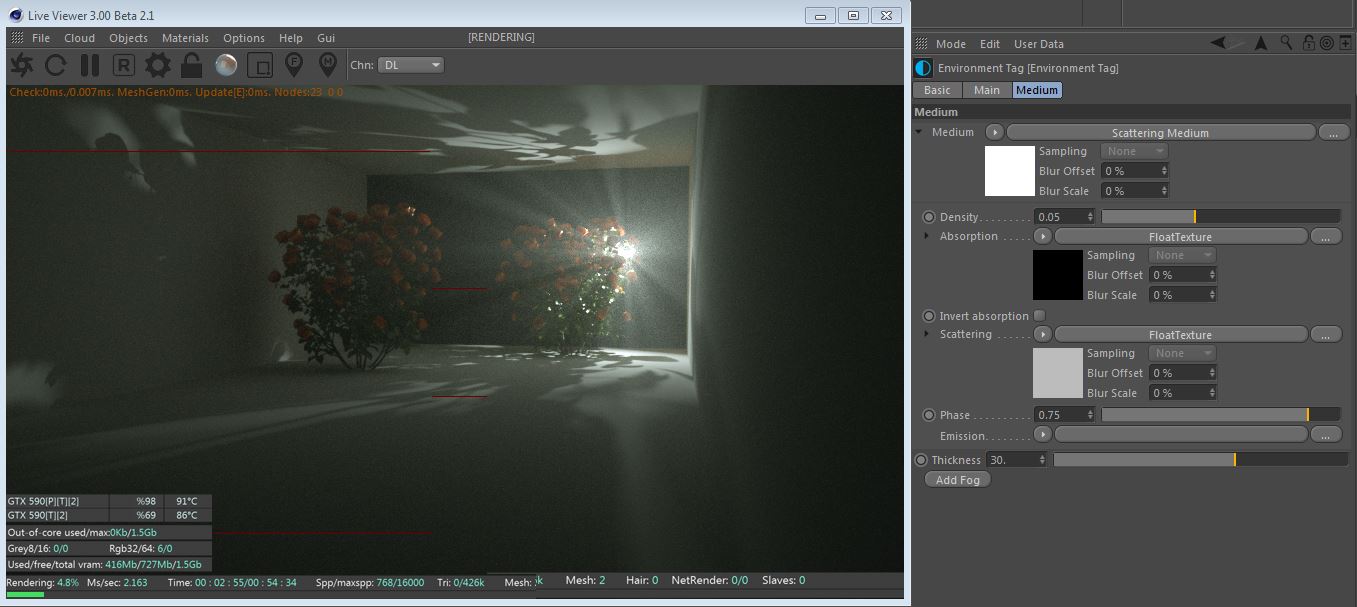Image resolution: width=1357 pixels, height=607 pixels.
Task: Collapse the Medium section triangle
Action: coord(919,132)
